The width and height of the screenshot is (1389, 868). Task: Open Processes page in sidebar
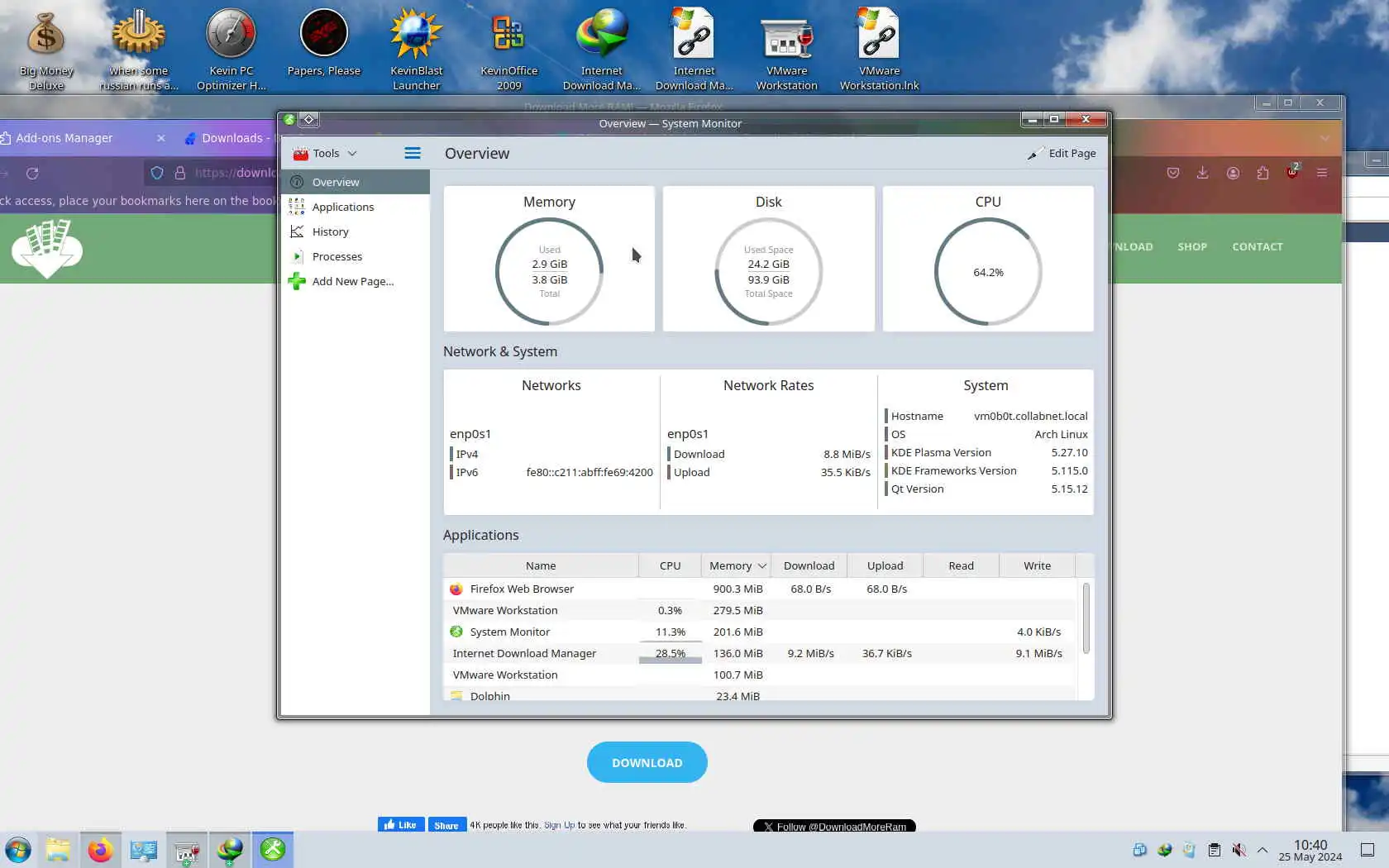coord(356,256)
